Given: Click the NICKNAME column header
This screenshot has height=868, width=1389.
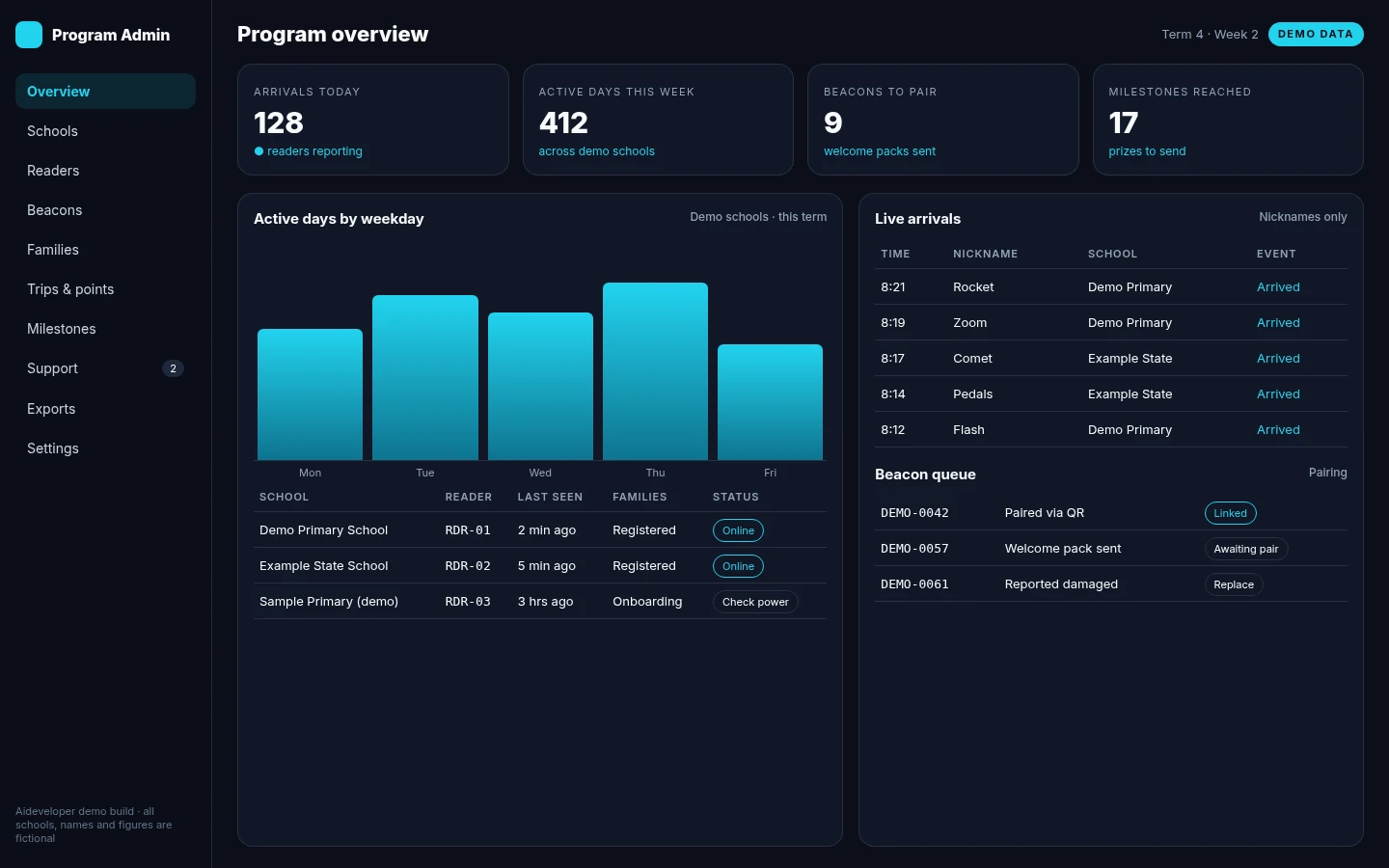Looking at the screenshot, I should [985, 254].
